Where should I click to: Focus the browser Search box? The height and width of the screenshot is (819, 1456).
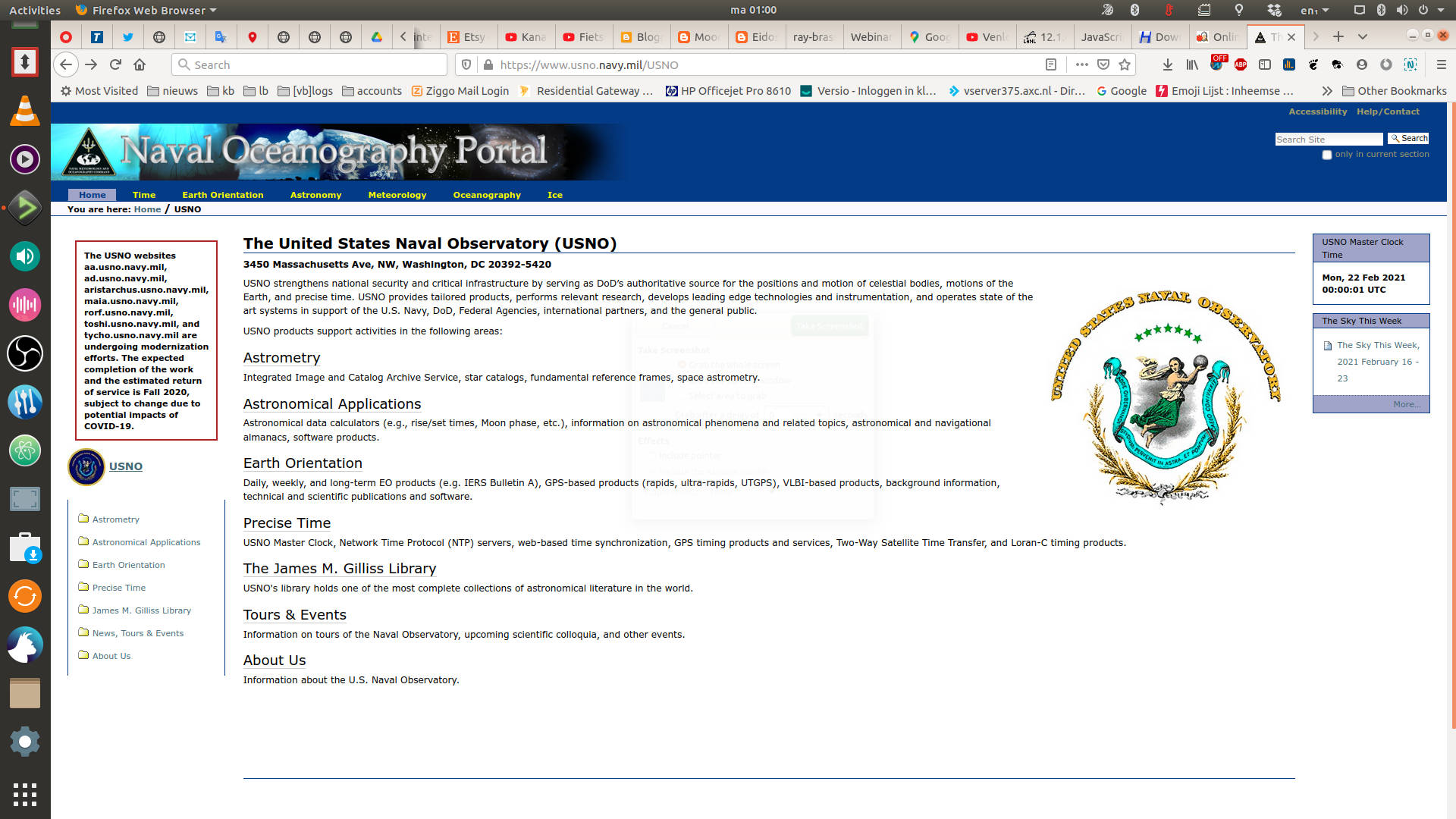click(309, 64)
